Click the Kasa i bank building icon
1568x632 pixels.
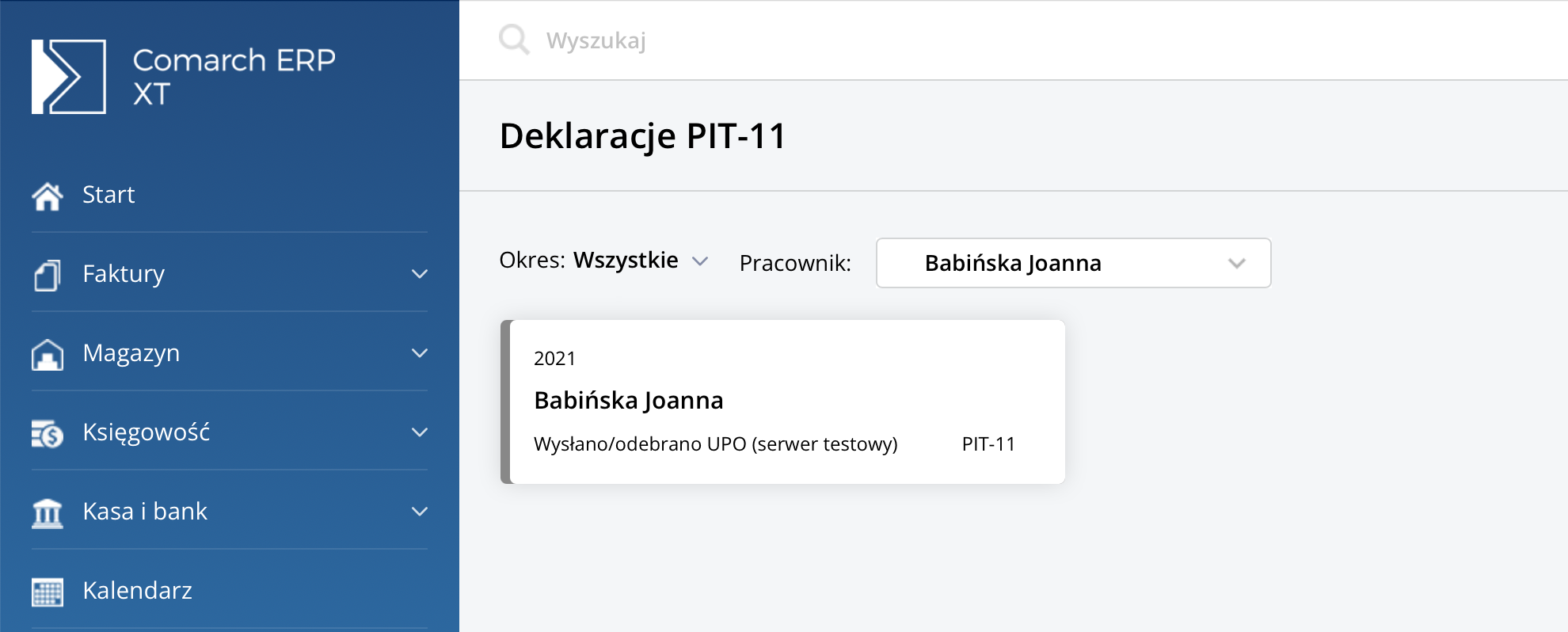coord(48,512)
